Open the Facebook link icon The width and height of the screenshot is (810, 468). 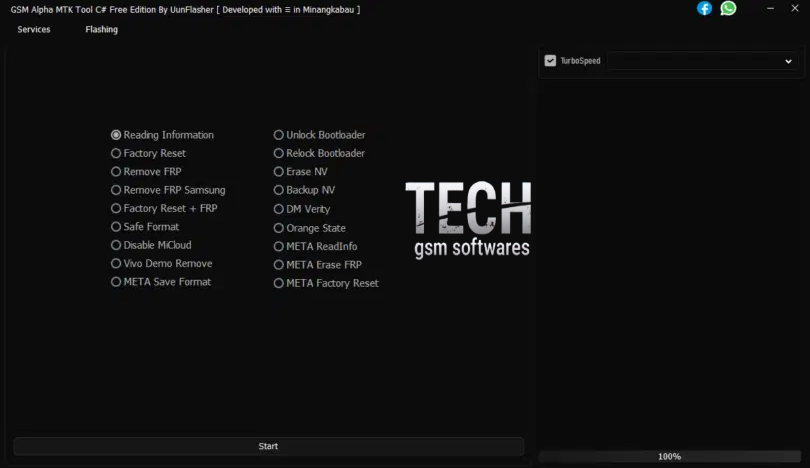tap(704, 8)
